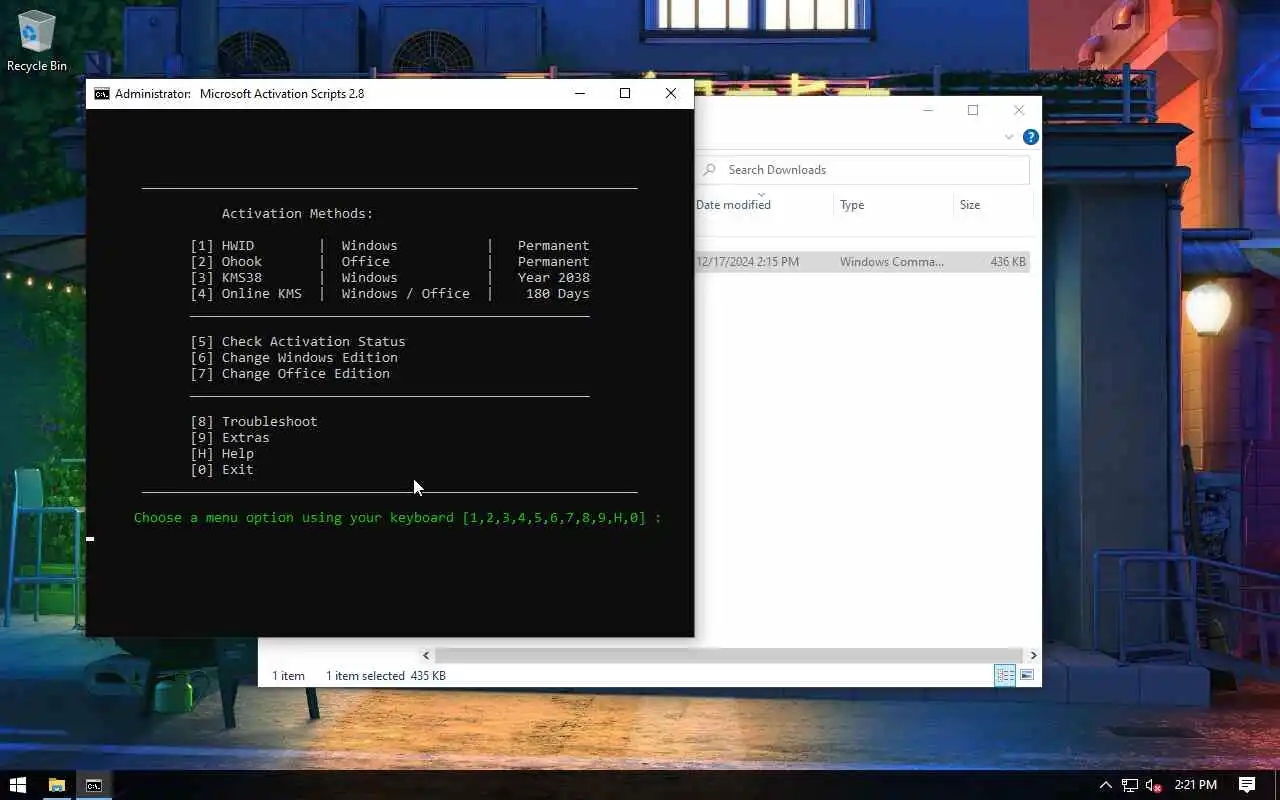Select the file row dated 12/17/2024
Screen dimensions: 1280x800
click(862, 262)
